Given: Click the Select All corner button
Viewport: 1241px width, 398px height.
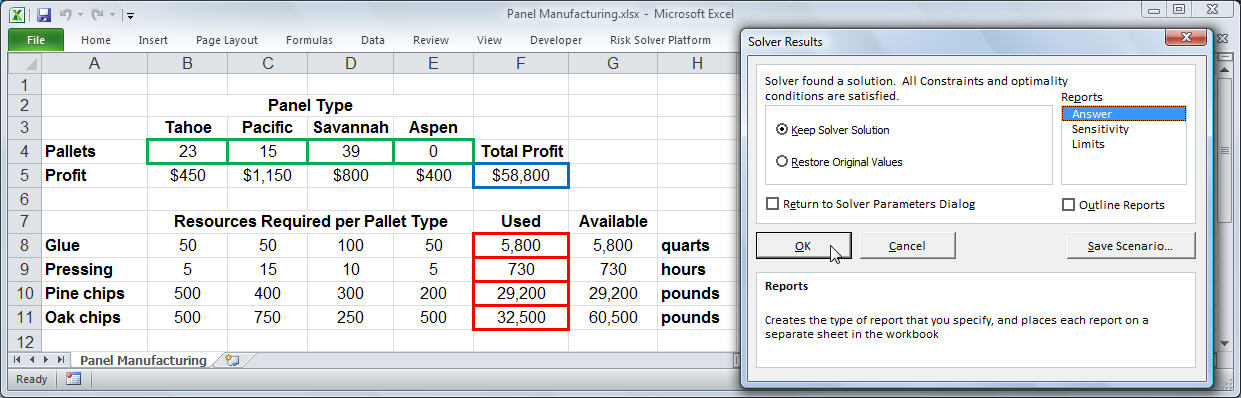Looking at the screenshot, I should pyautogui.click(x=25, y=63).
